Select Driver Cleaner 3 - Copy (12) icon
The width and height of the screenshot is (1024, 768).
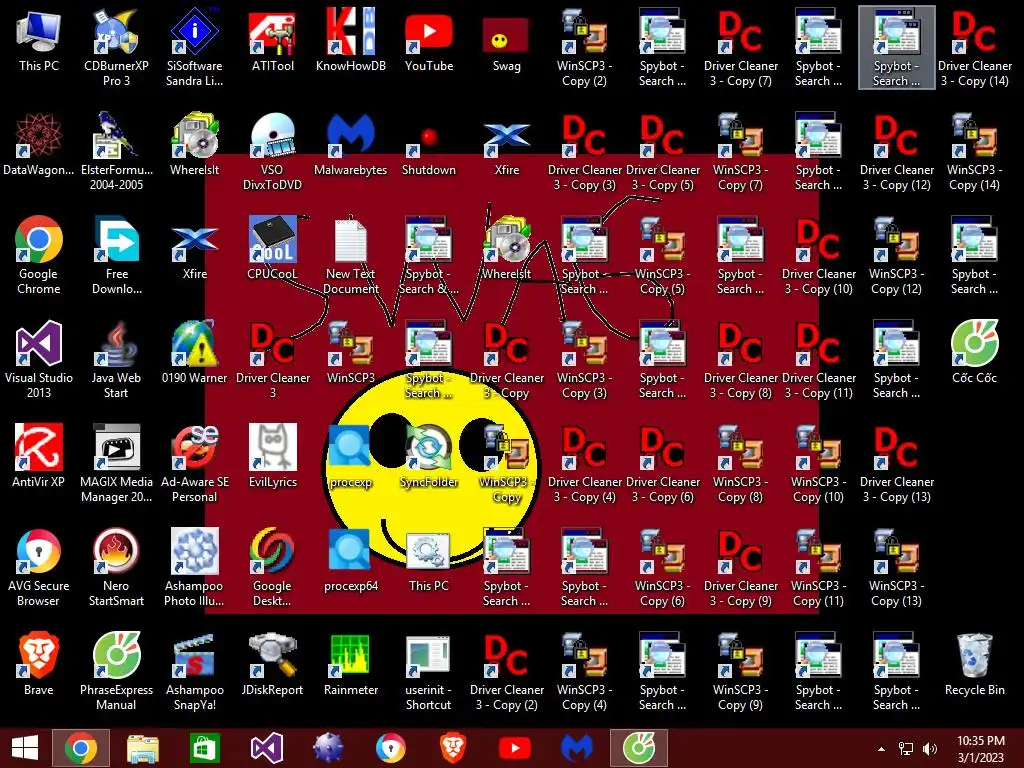(897, 152)
